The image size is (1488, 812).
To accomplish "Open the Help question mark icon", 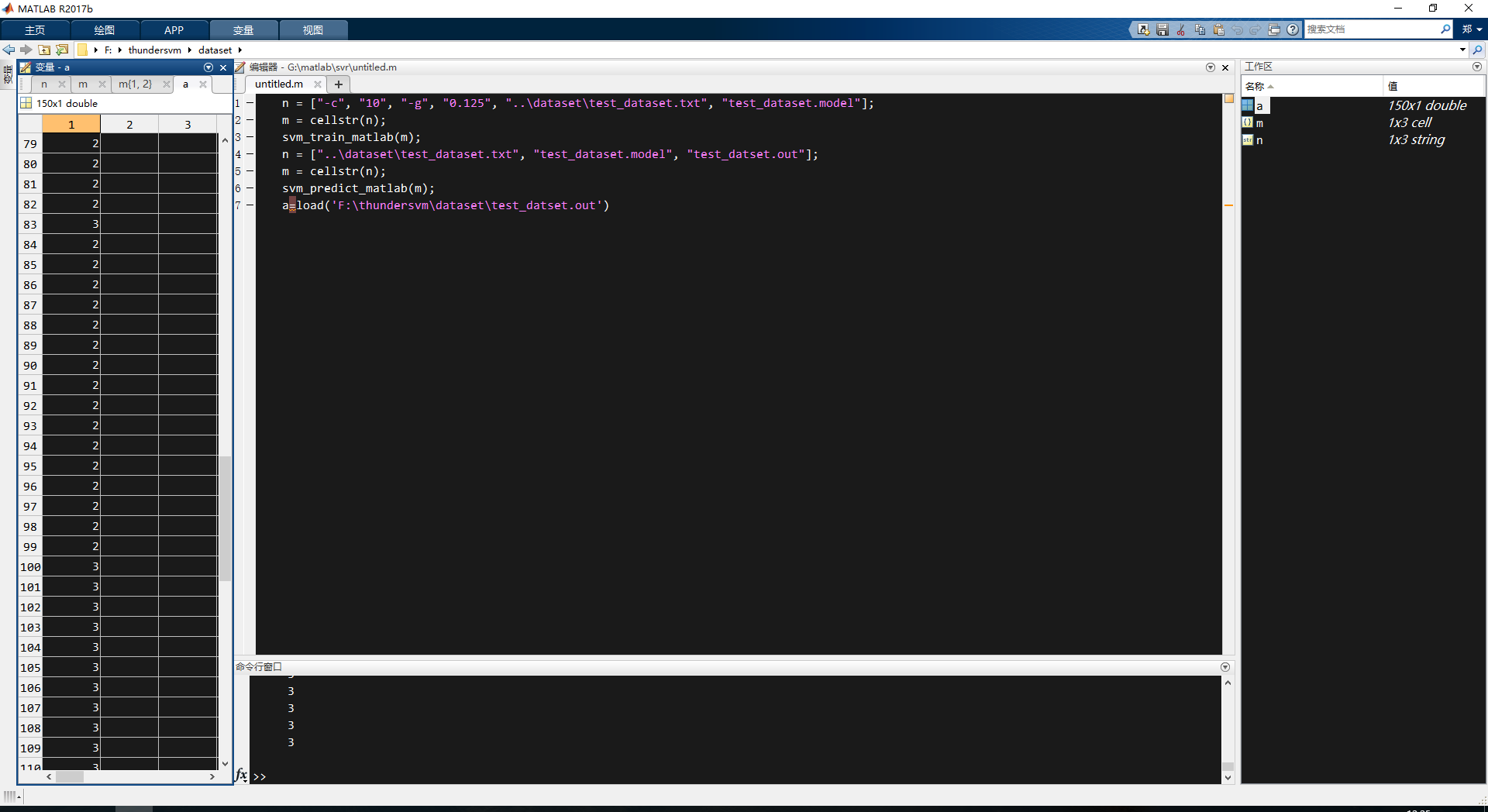I will point(1293,29).
